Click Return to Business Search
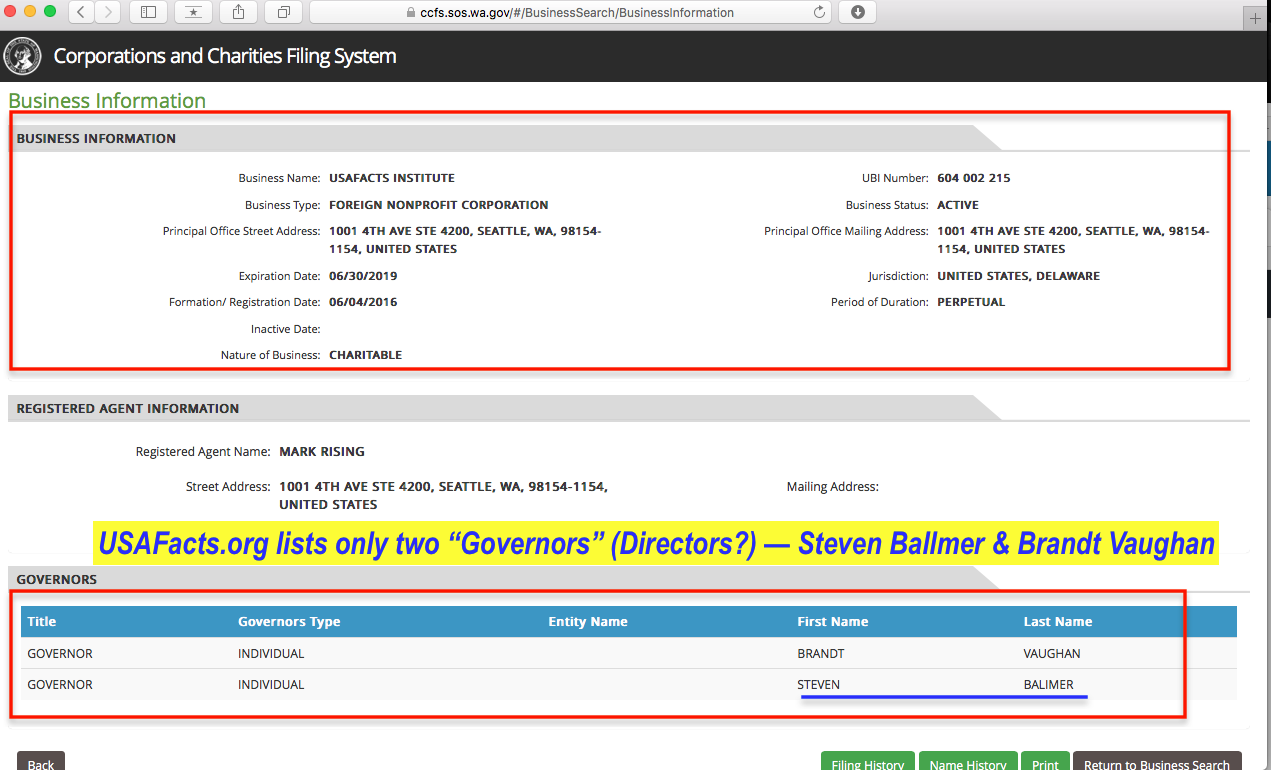1271x770 pixels. coord(1157,762)
